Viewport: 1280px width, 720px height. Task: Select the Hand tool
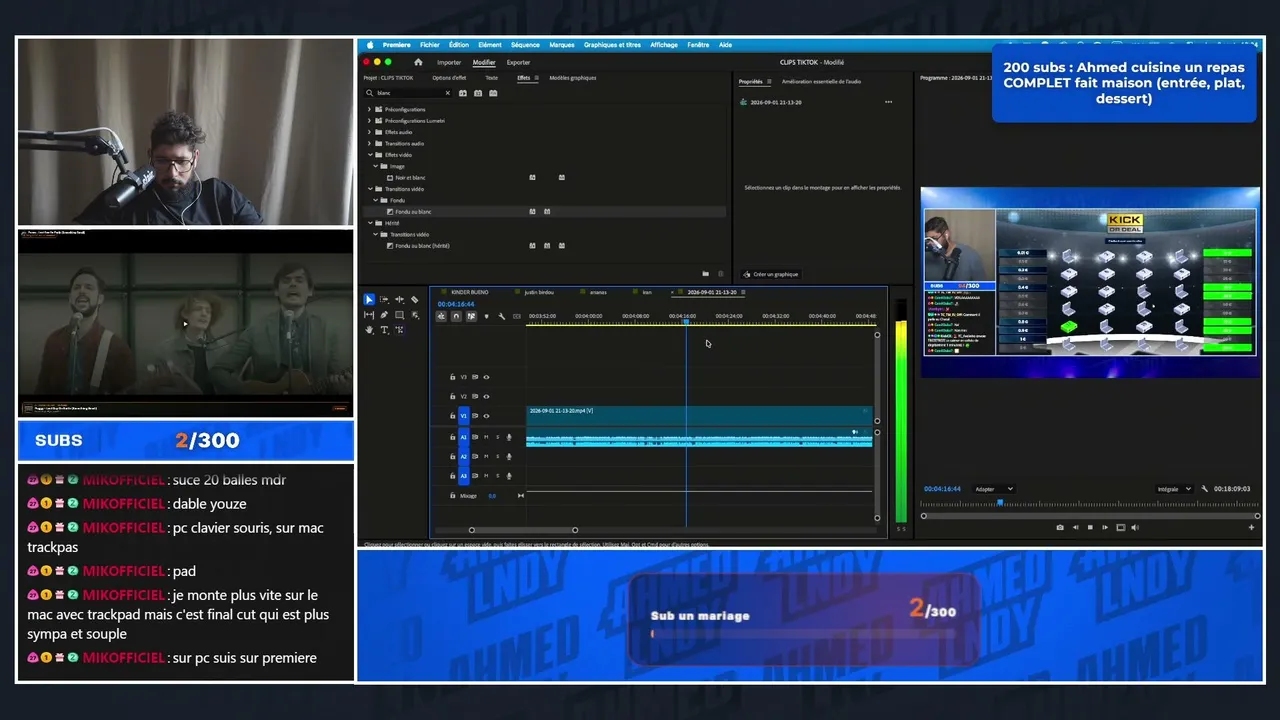coord(369,330)
